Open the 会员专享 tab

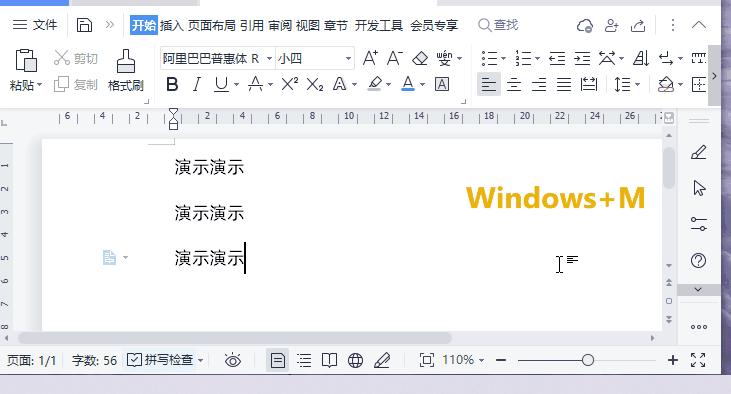(434, 25)
